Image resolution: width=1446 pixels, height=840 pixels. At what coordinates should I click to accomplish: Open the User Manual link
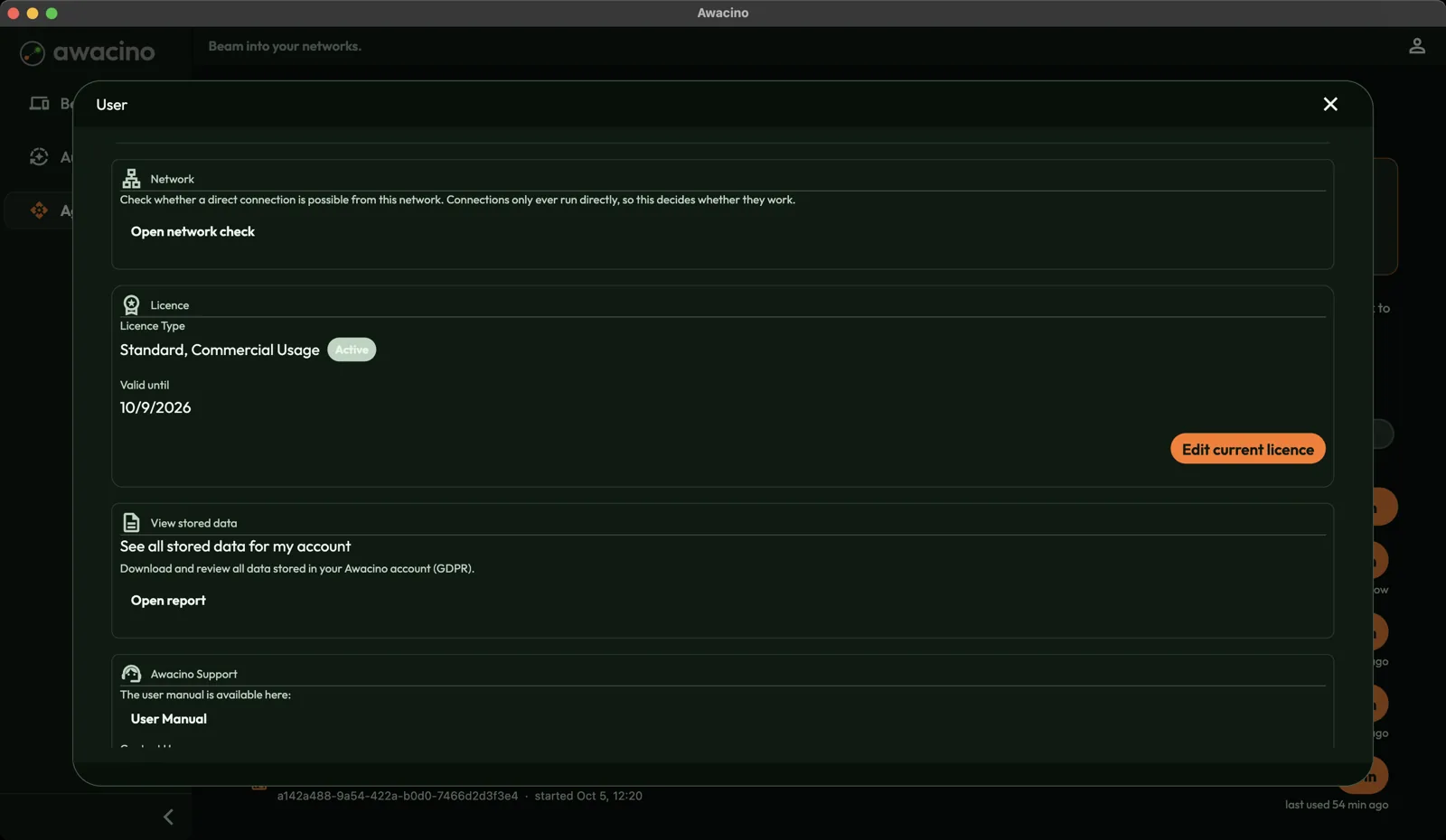(x=169, y=719)
